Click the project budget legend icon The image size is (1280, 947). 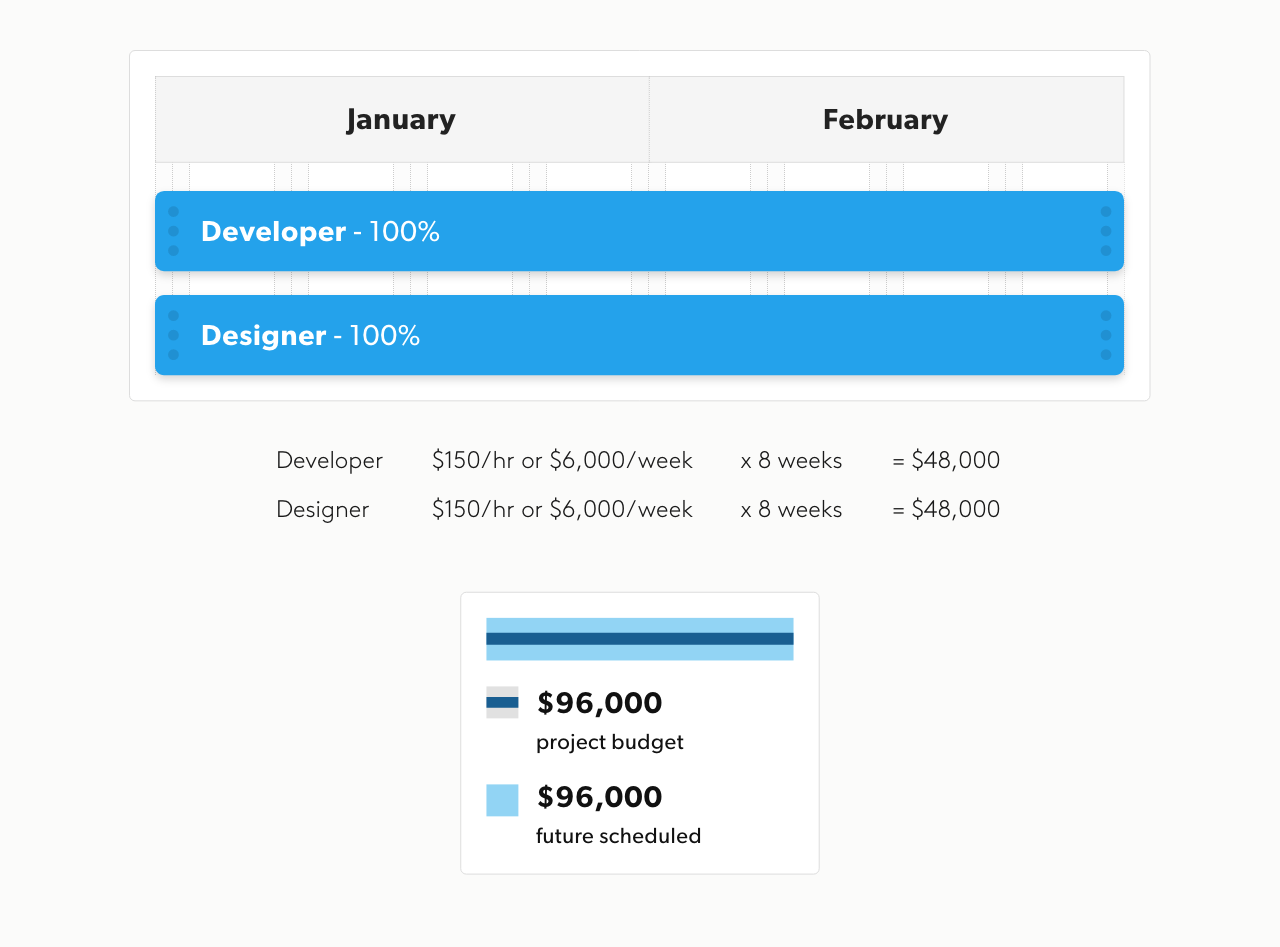502,702
